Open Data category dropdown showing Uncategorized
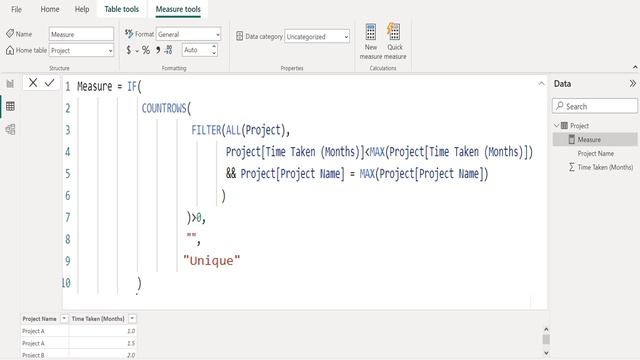Image resolution: width=640 pixels, height=360 pixels. click(x=317, y=36)
